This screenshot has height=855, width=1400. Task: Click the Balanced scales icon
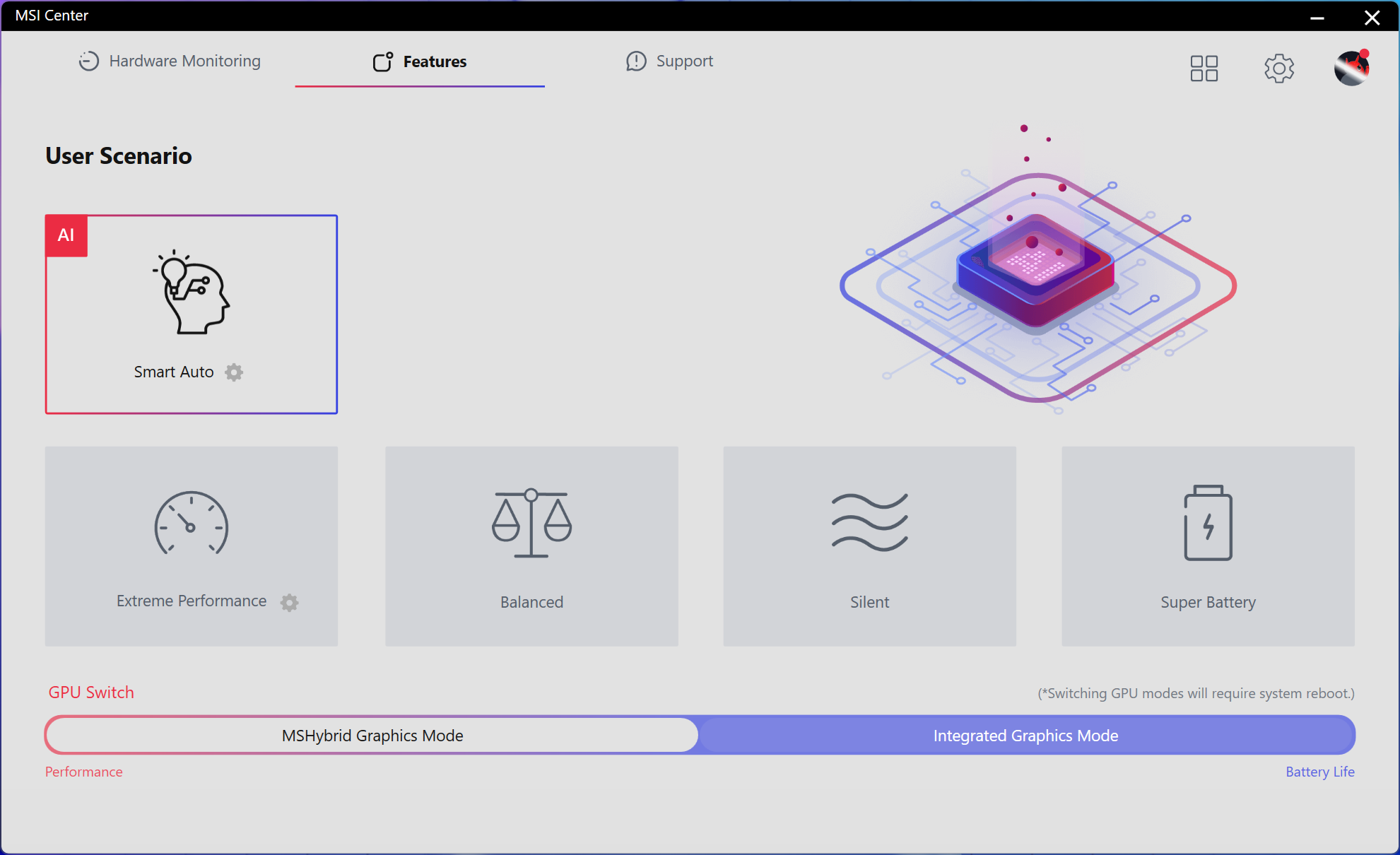point(531,523)
